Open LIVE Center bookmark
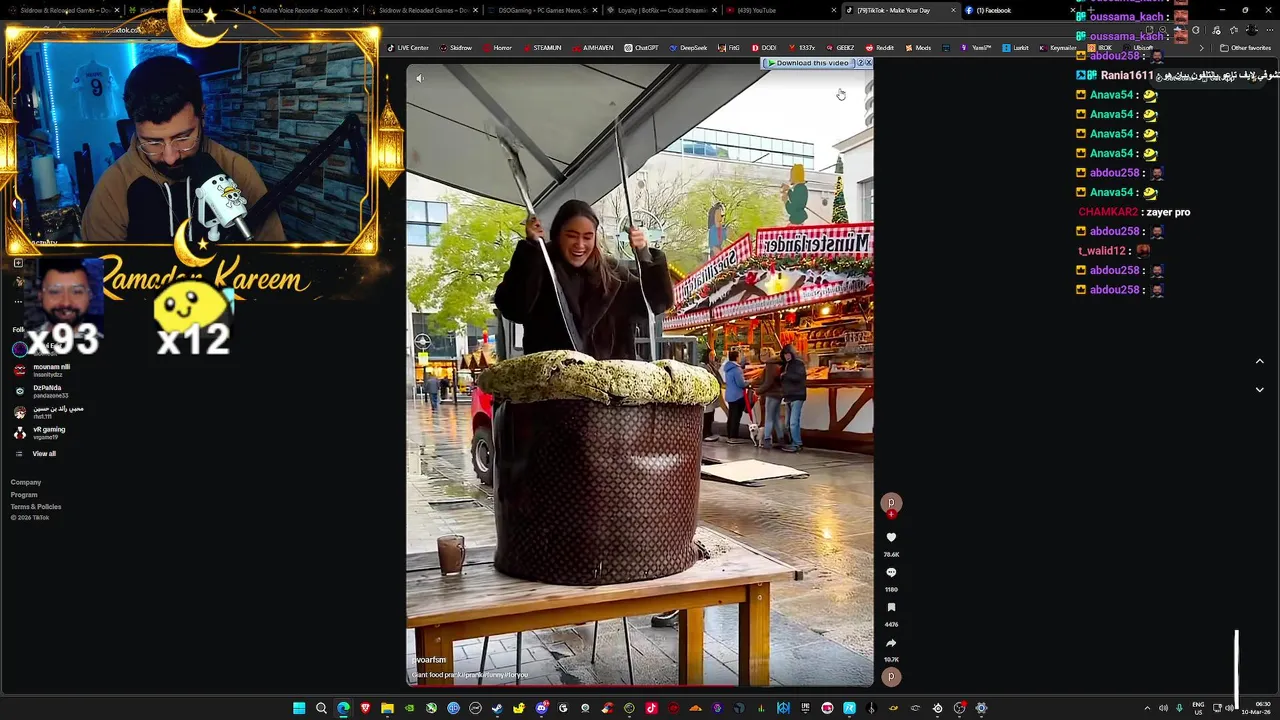 [x=408, y=48]
